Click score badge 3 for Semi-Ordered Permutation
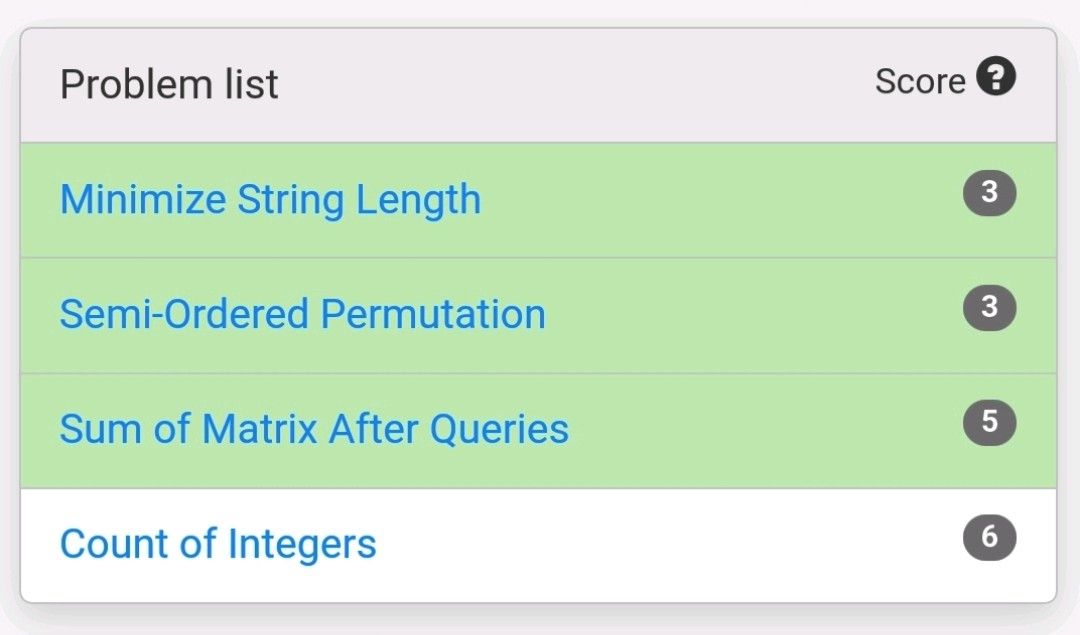 point(989,307)
